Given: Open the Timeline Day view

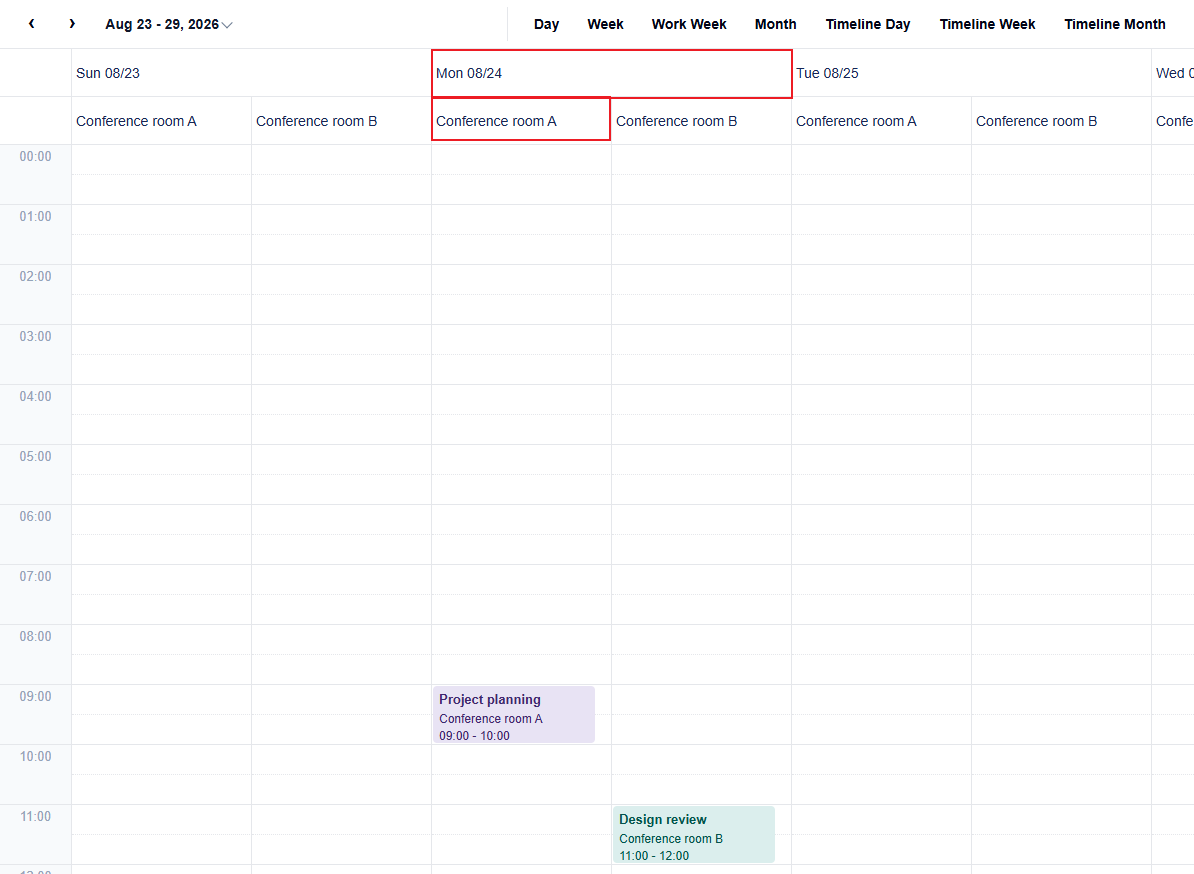Looking at the screenshot, I should [867, 24].
